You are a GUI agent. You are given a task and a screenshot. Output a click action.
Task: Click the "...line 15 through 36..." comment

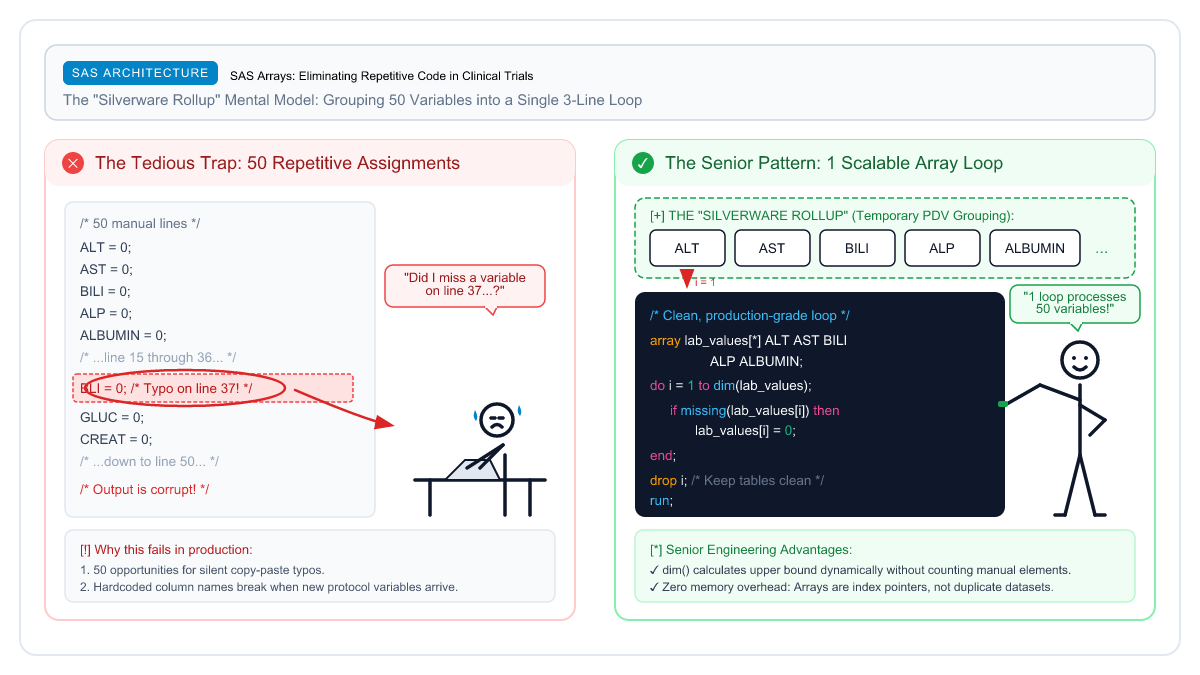click(158, 357)
